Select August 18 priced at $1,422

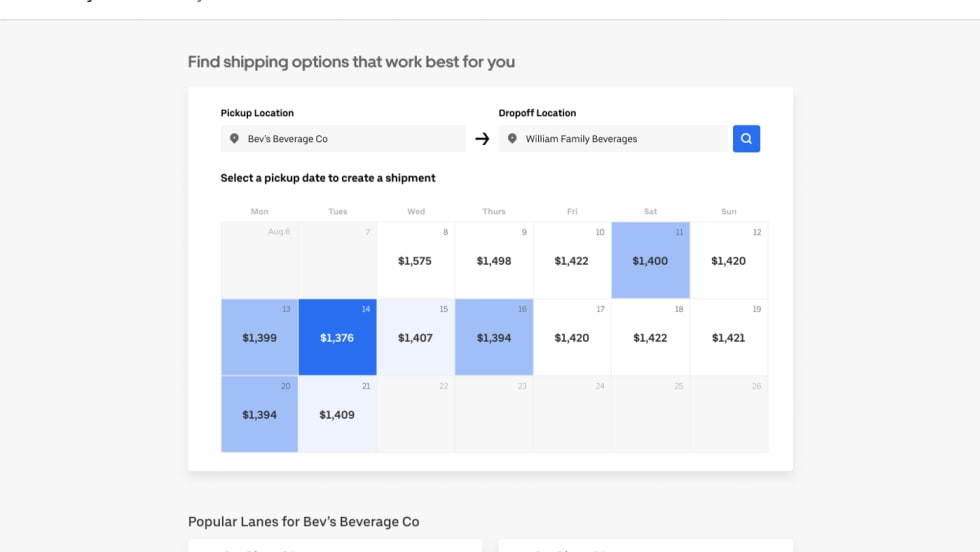650,338
